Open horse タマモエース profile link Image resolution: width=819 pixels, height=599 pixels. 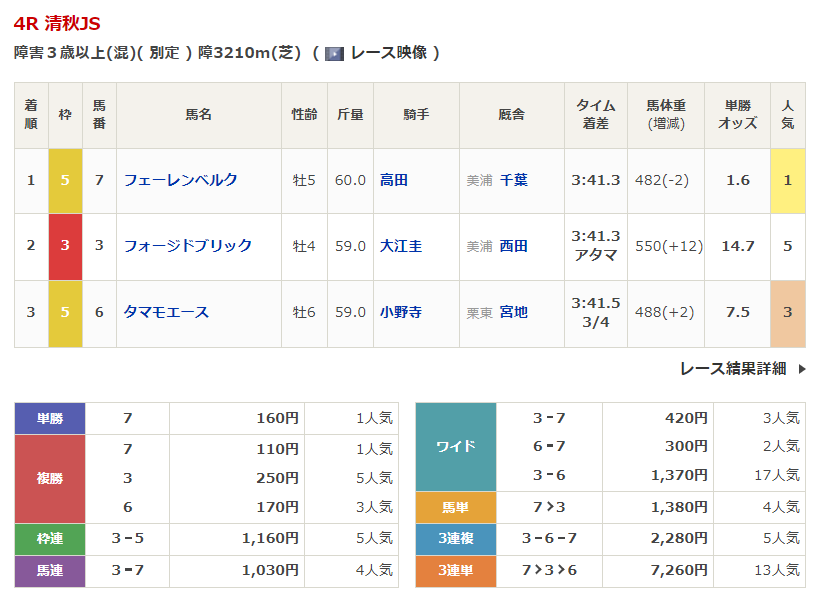166,312
